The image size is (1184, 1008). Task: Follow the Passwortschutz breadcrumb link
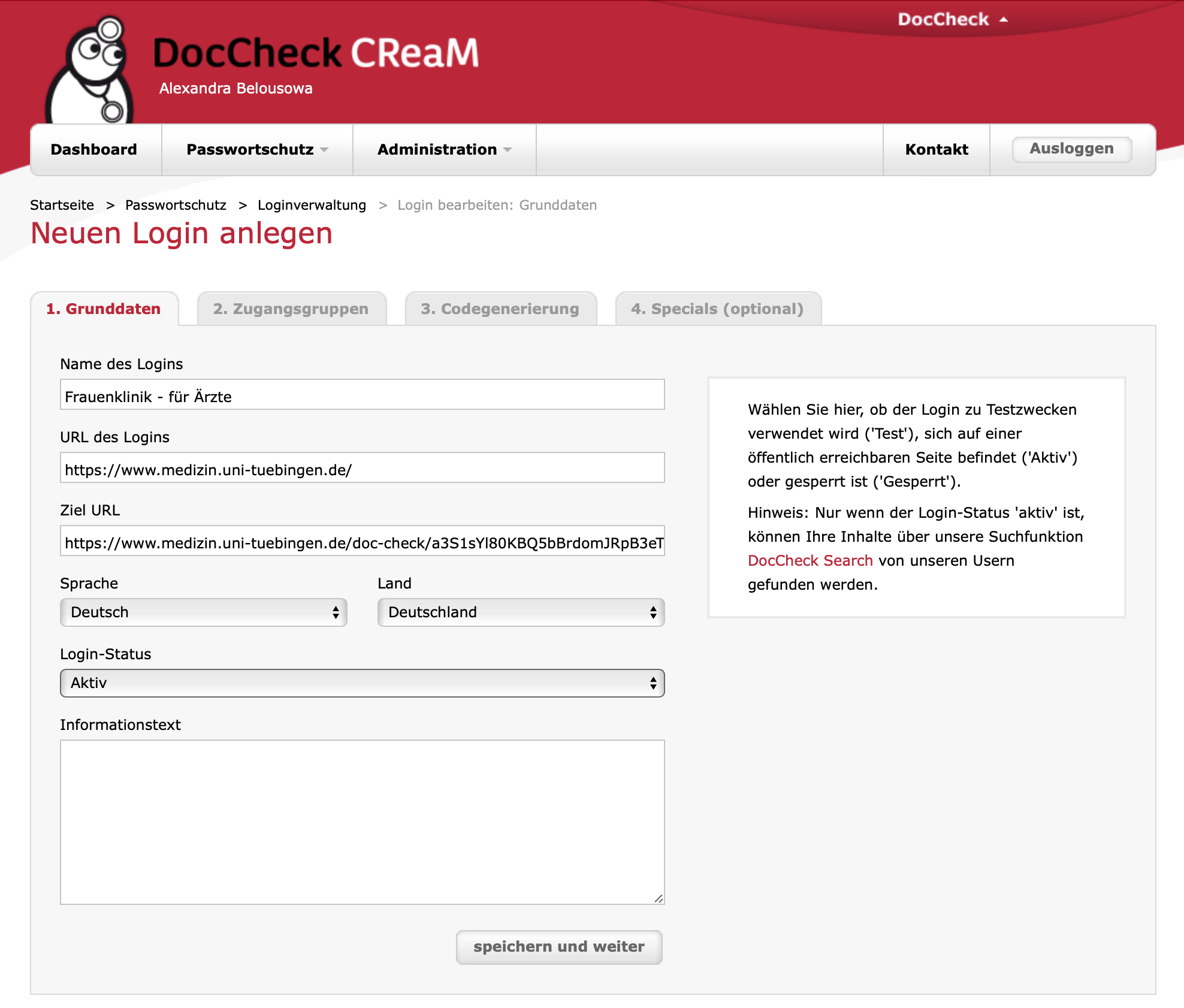coord(176,205)
